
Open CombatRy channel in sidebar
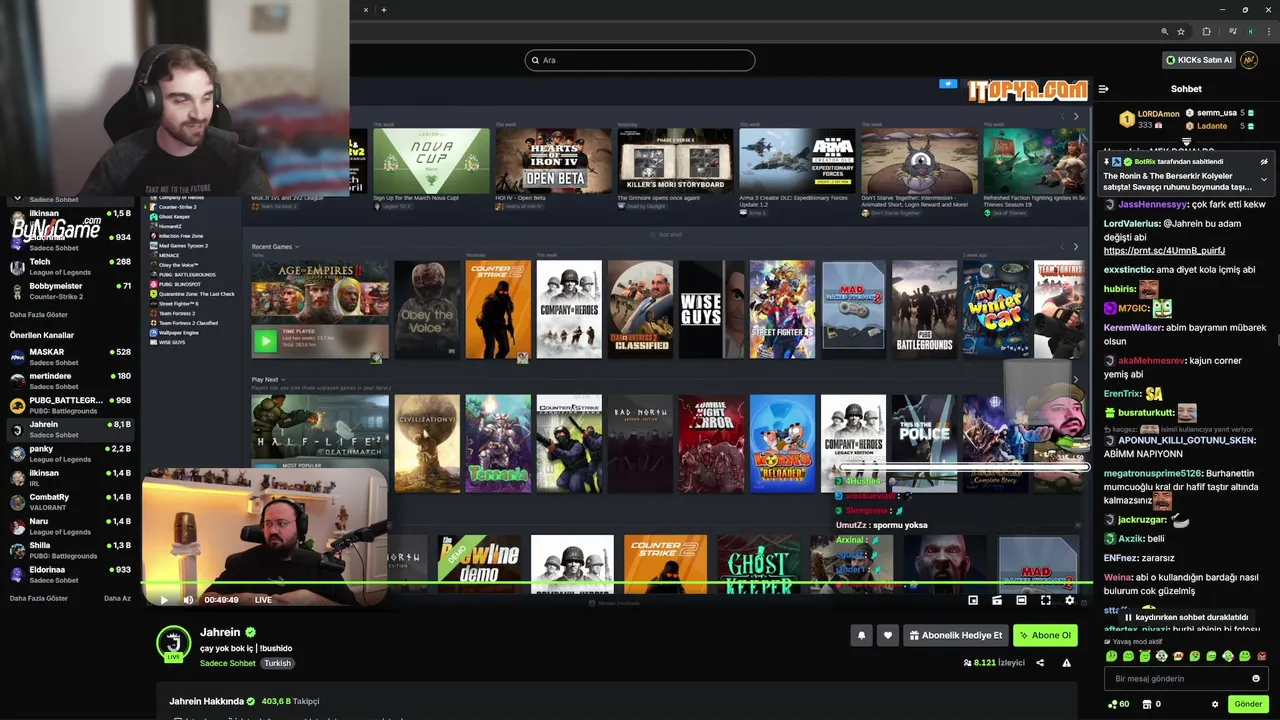[x=70, y=502]
